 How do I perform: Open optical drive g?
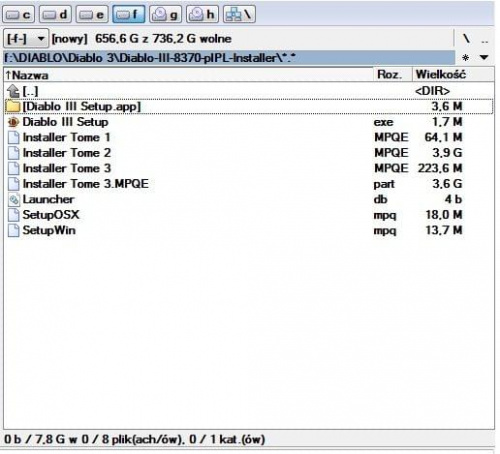click(x=165, y=14)
